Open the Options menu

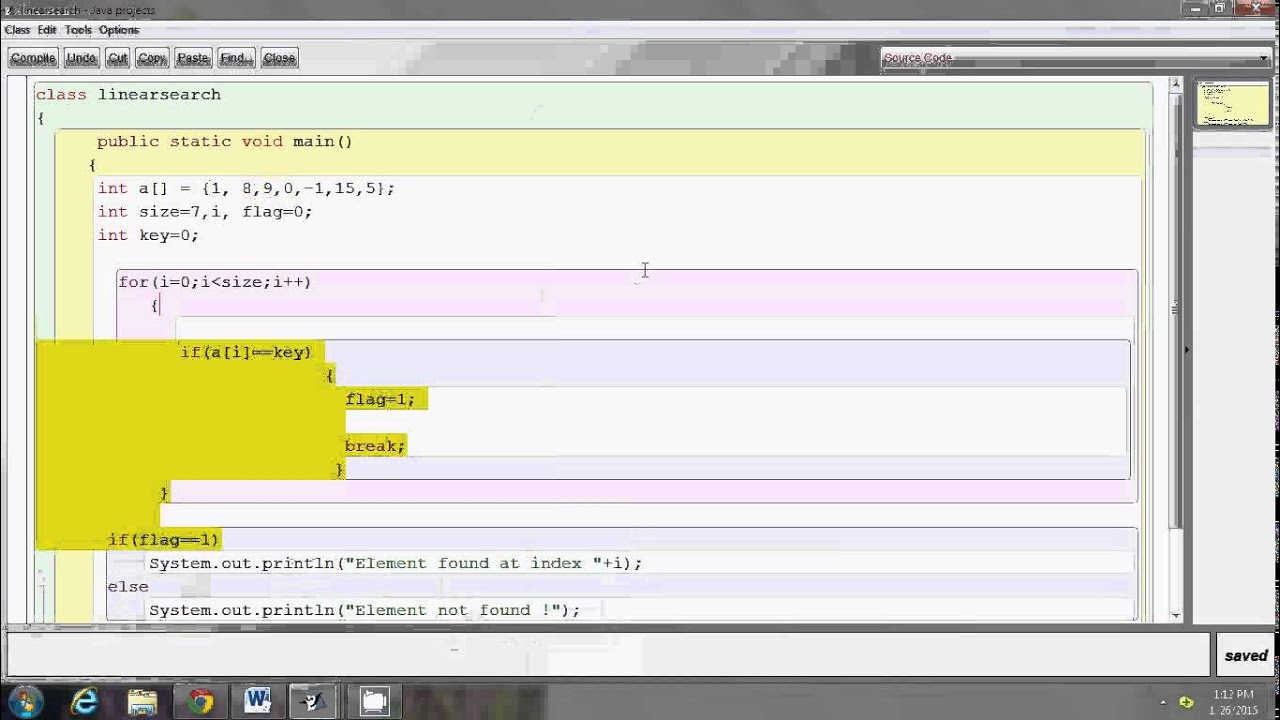(x=119, y=30)
